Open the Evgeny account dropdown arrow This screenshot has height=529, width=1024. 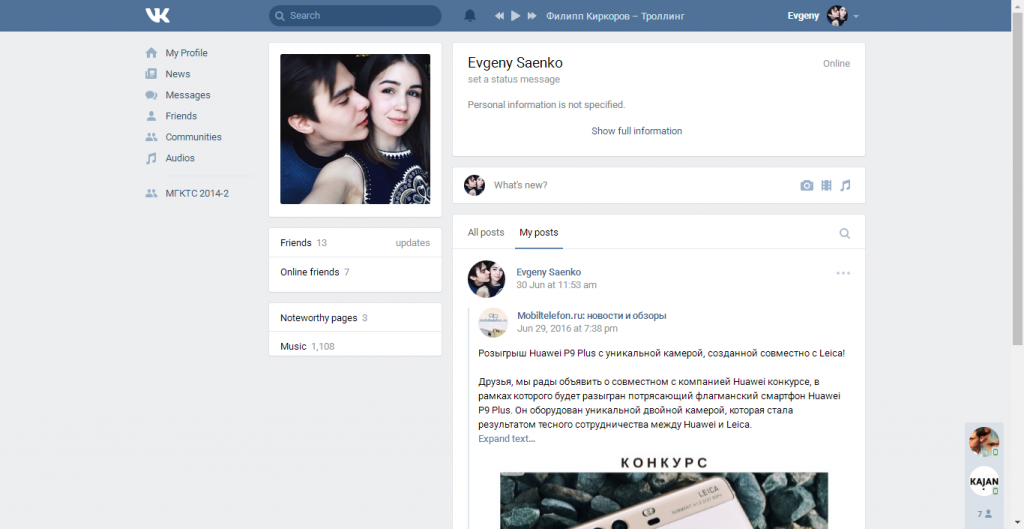tap(856, 16)
